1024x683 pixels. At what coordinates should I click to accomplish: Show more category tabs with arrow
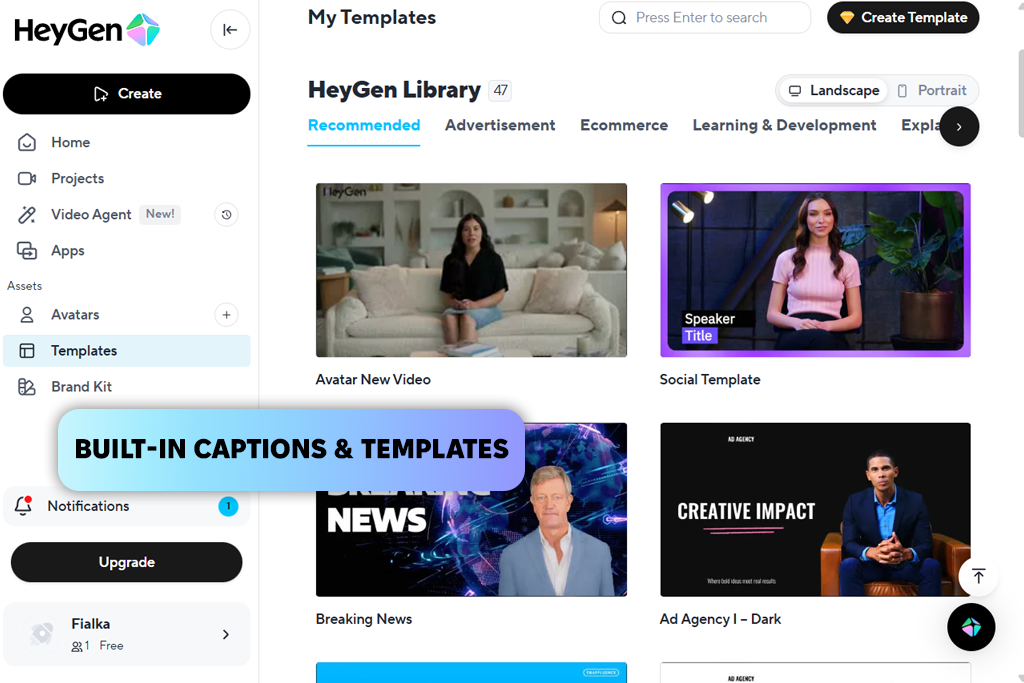coord(959,127)
